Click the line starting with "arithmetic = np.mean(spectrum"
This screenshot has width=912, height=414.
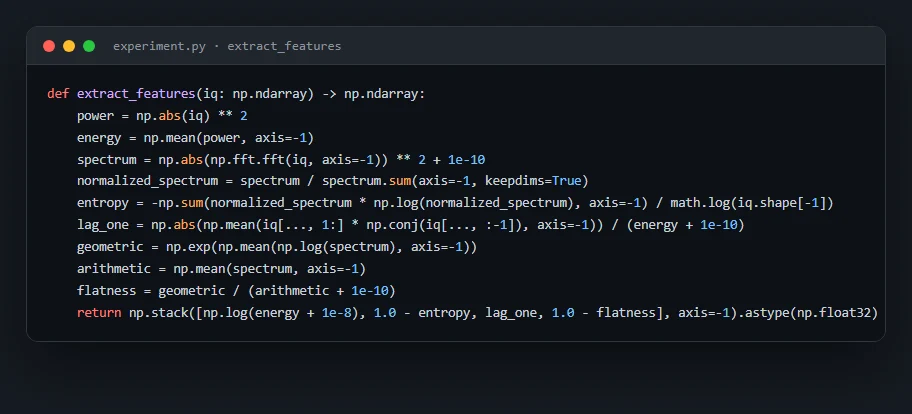point(221,269)
